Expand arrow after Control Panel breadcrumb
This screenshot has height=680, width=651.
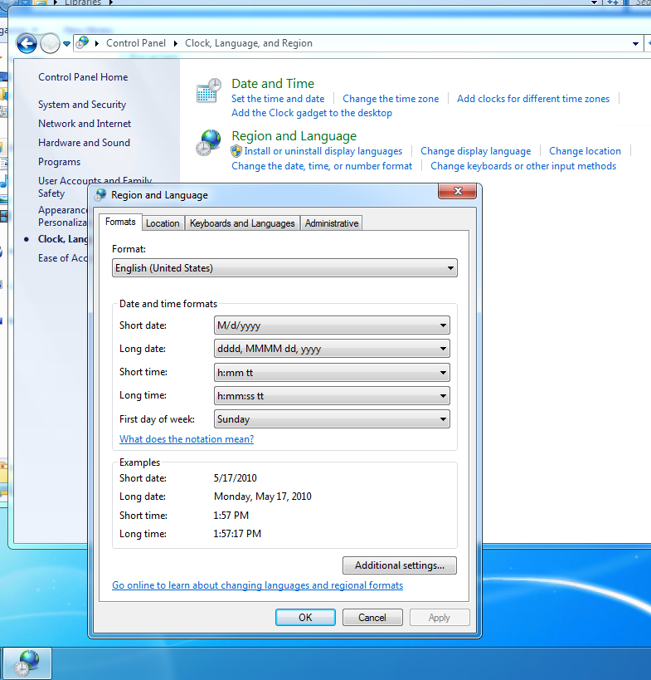coord(175,43)
